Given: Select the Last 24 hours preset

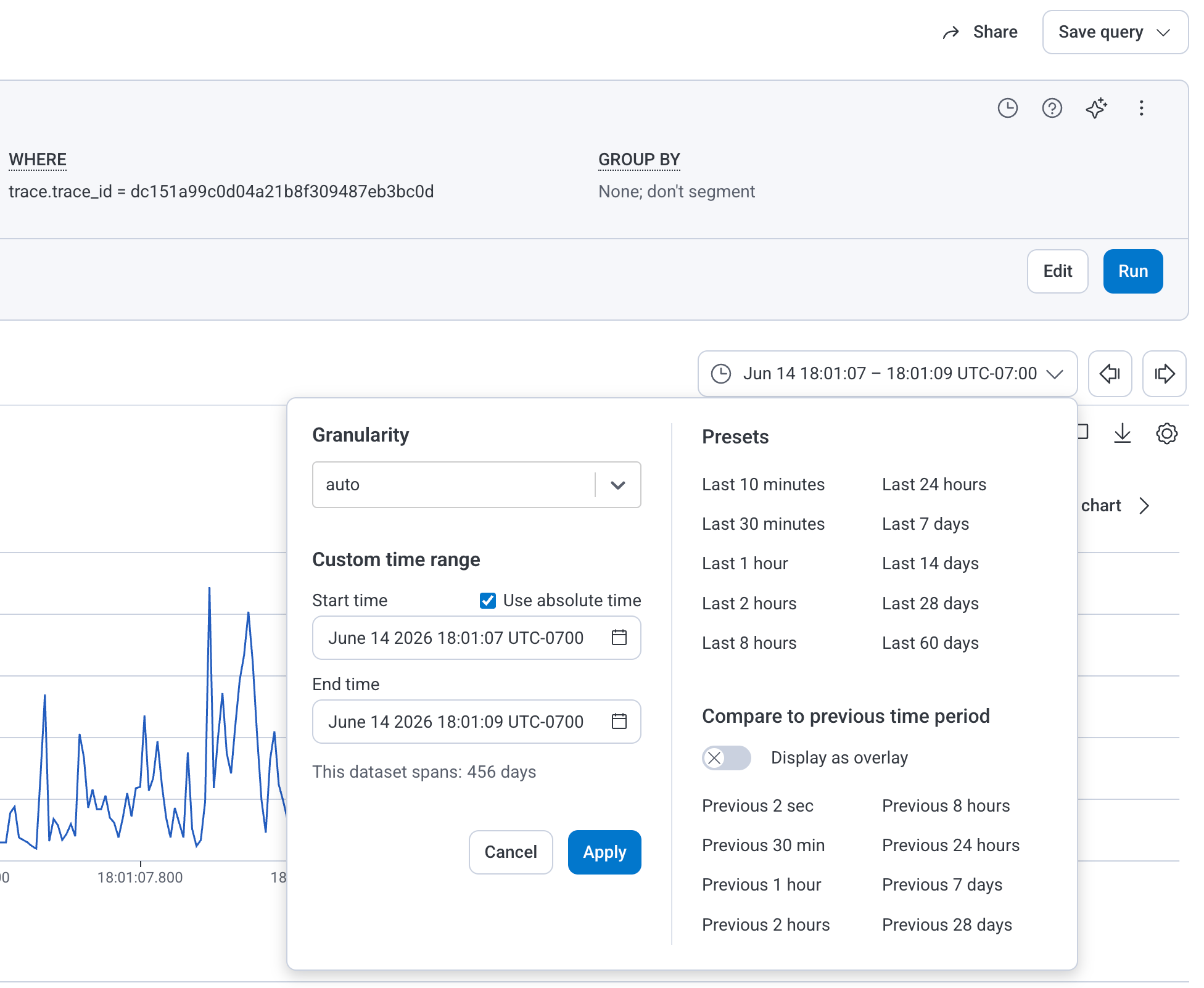Looking at the screenshot, I should (x=934, y=485).
